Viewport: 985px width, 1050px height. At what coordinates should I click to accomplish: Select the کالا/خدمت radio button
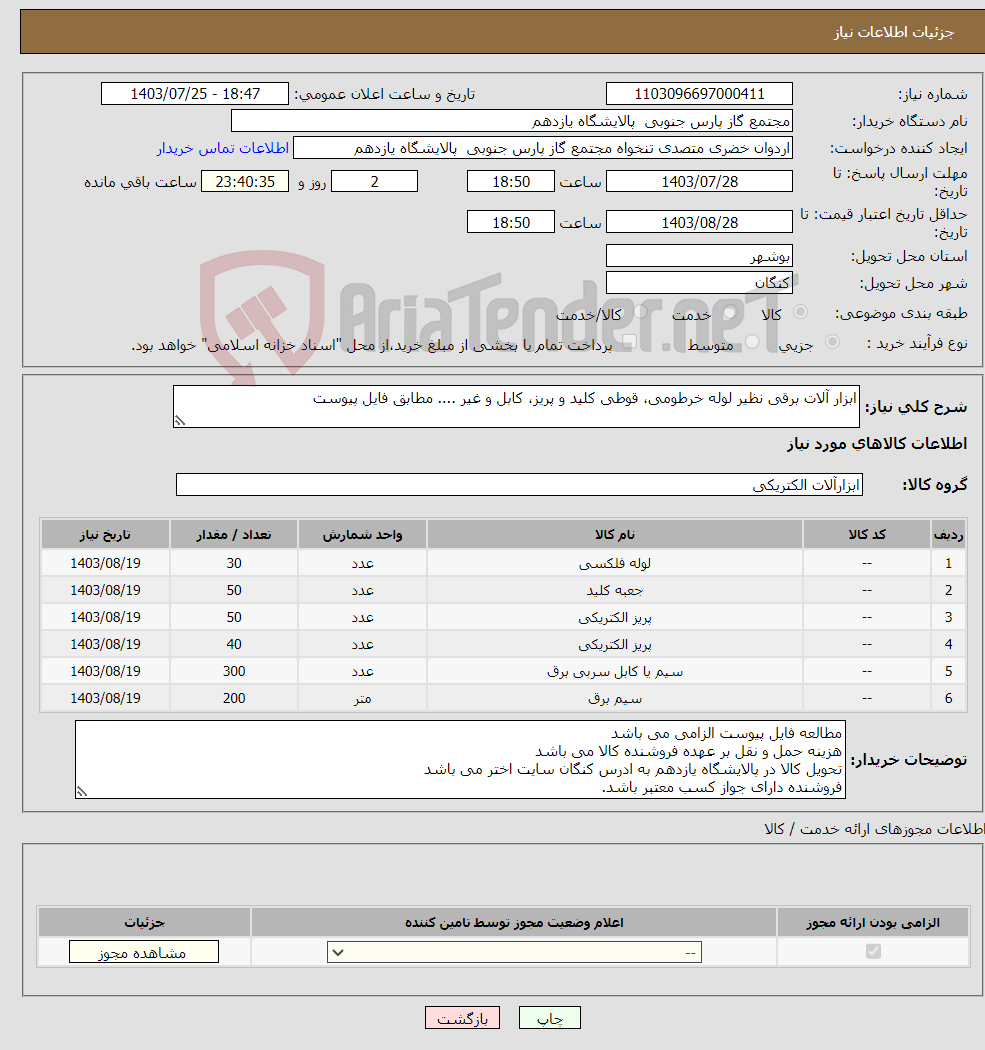(641, 312)
